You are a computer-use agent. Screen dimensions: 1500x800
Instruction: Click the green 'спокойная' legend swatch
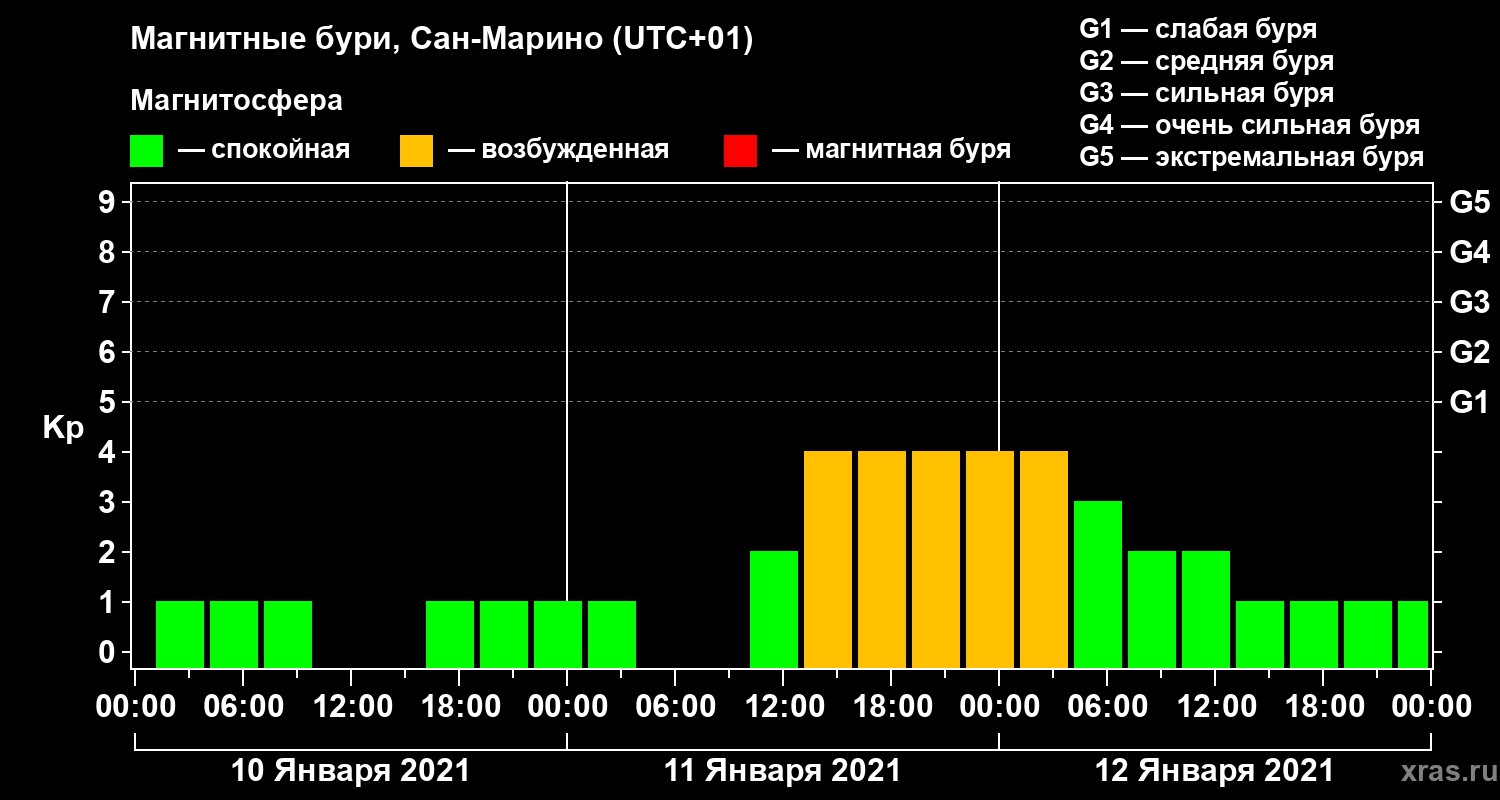pos(146,151)
